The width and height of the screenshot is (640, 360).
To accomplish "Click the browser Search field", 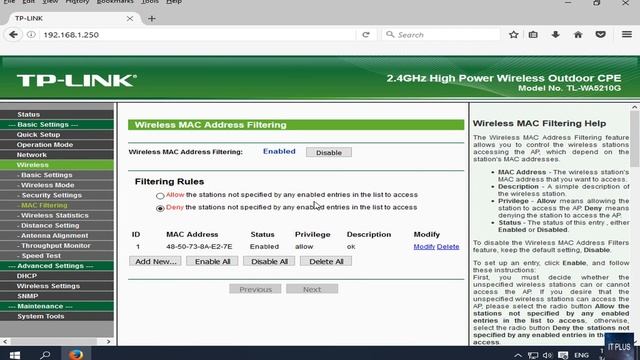I will click(x=441, y=35).
